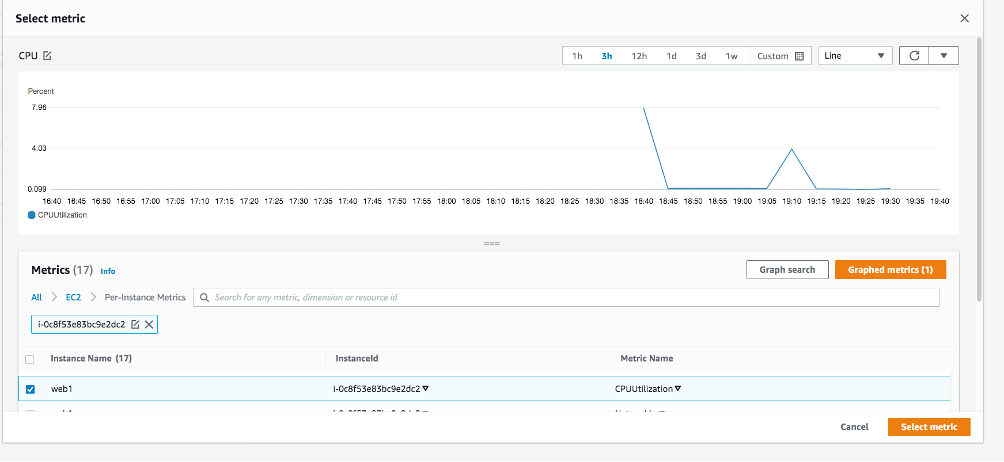Click the panel resize handle below graph
This screenshot has width=1004, height=462.
coord(492,244)
